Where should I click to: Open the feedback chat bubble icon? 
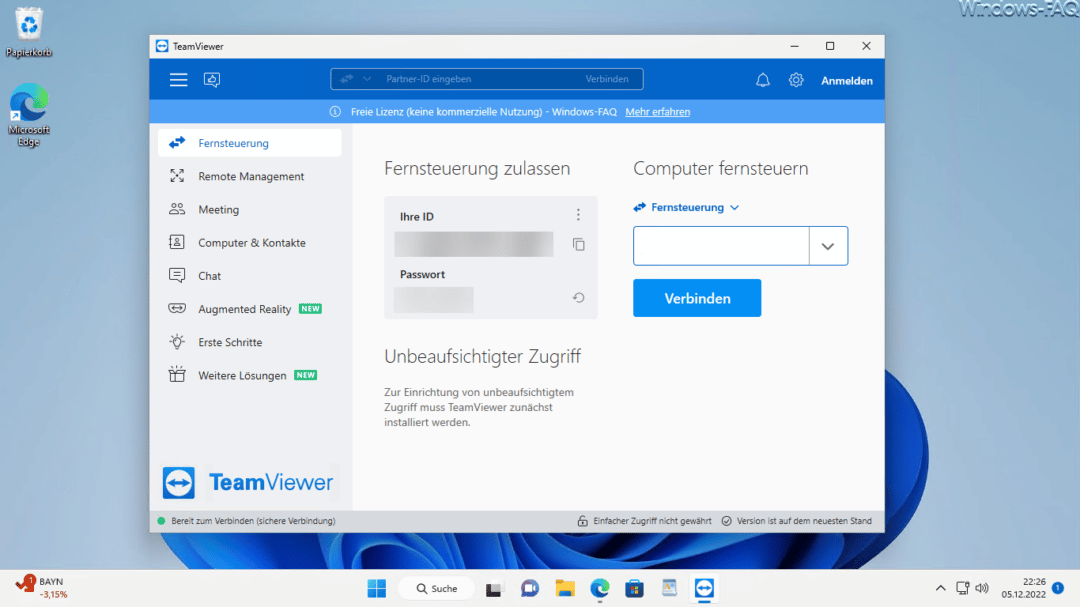click(x=211, y=79)
